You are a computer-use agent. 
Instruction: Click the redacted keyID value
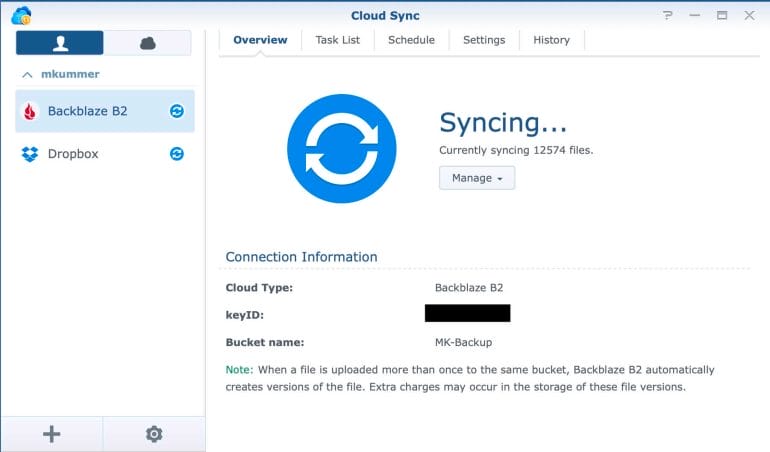(x=468, y=313)
